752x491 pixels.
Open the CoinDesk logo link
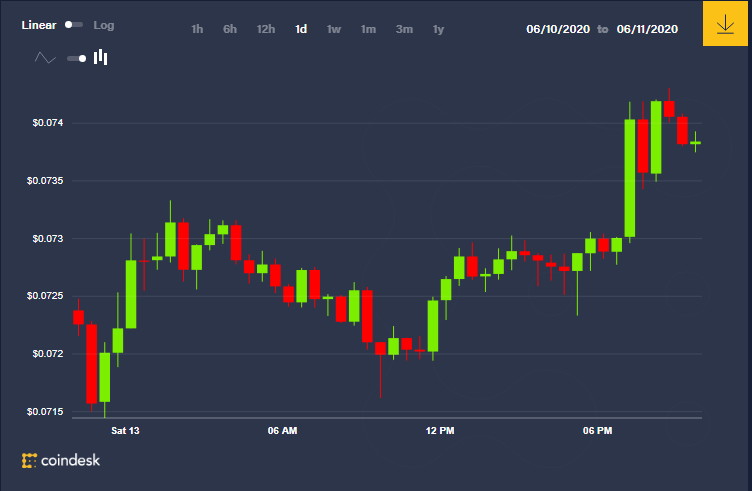[61, 460]
